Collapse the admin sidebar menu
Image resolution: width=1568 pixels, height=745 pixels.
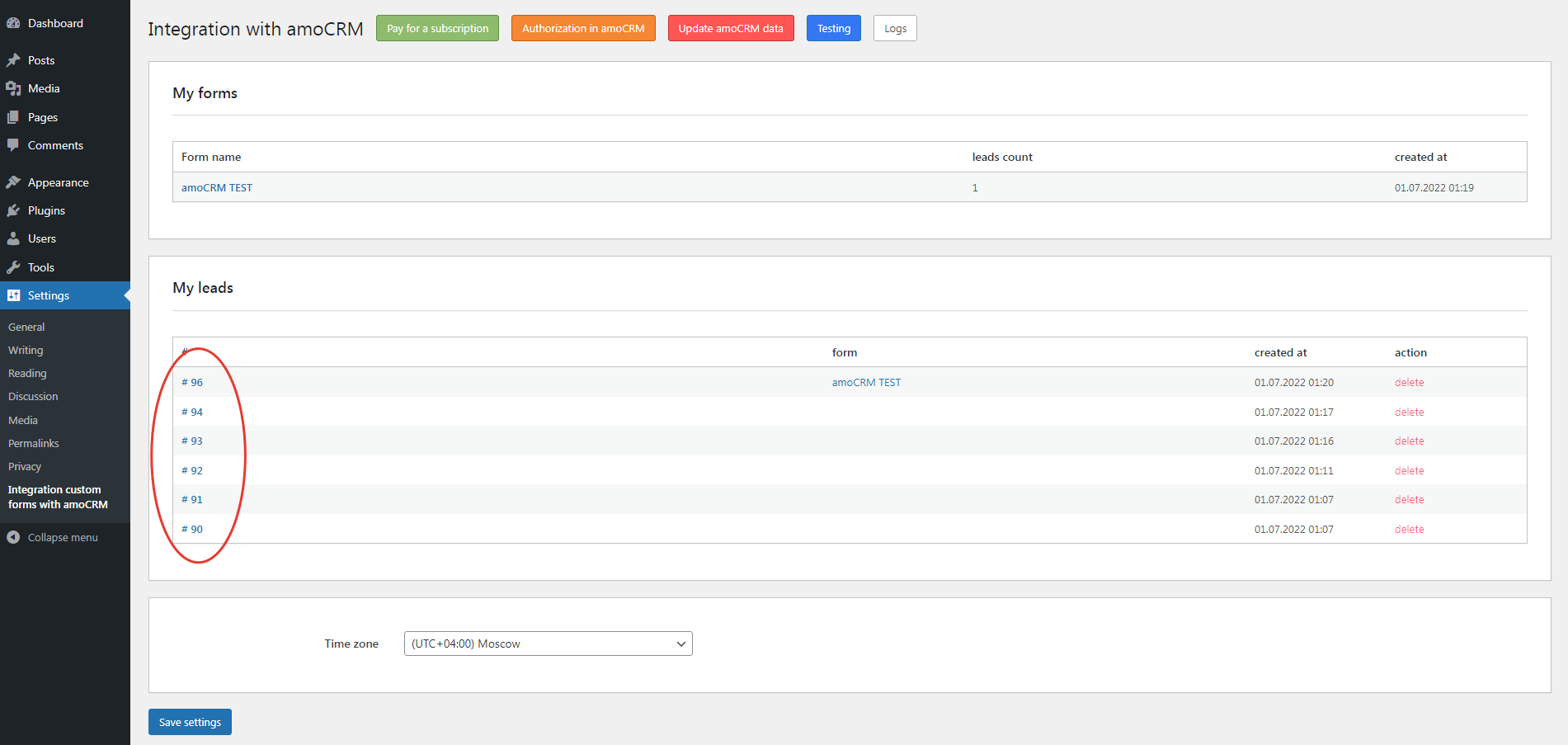[x=63, y=537]
